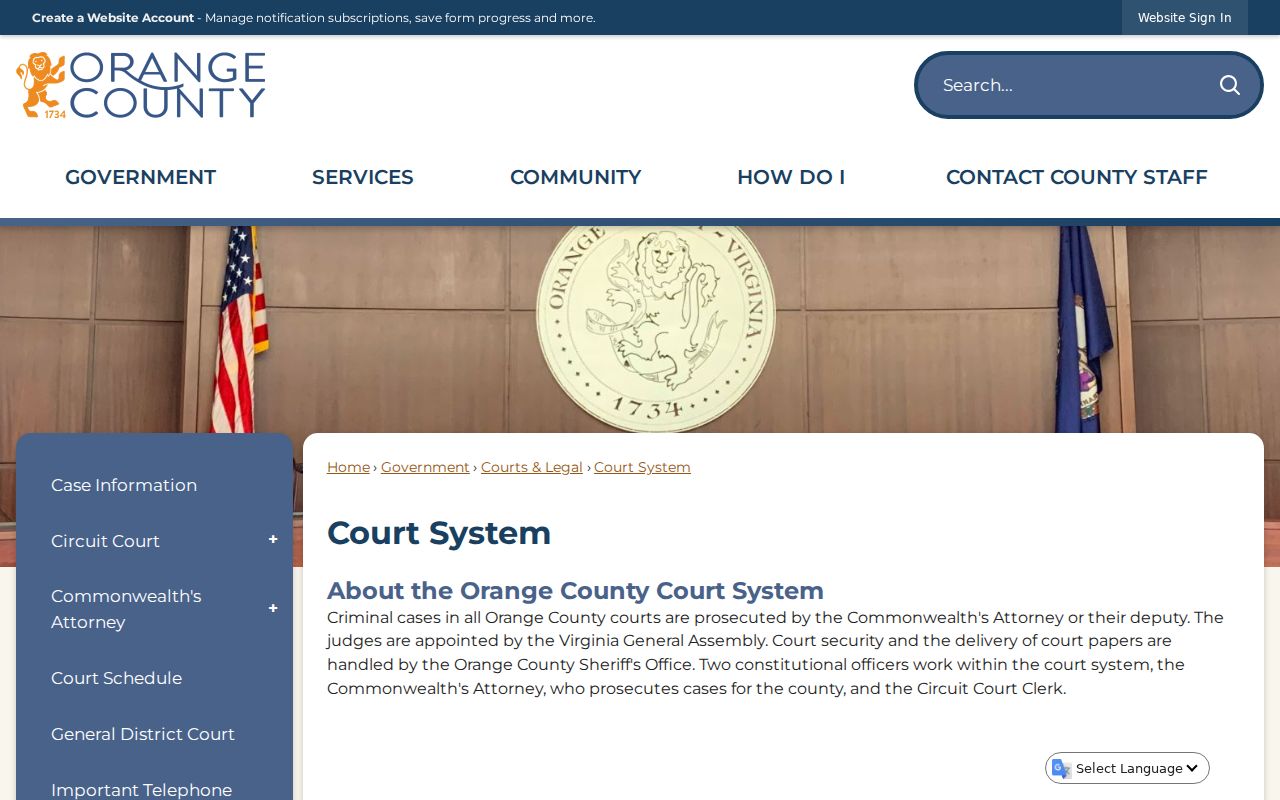The image size is (1280, 800).
Task: Open the Contact County Staff menu
Action: (1077, 177)
